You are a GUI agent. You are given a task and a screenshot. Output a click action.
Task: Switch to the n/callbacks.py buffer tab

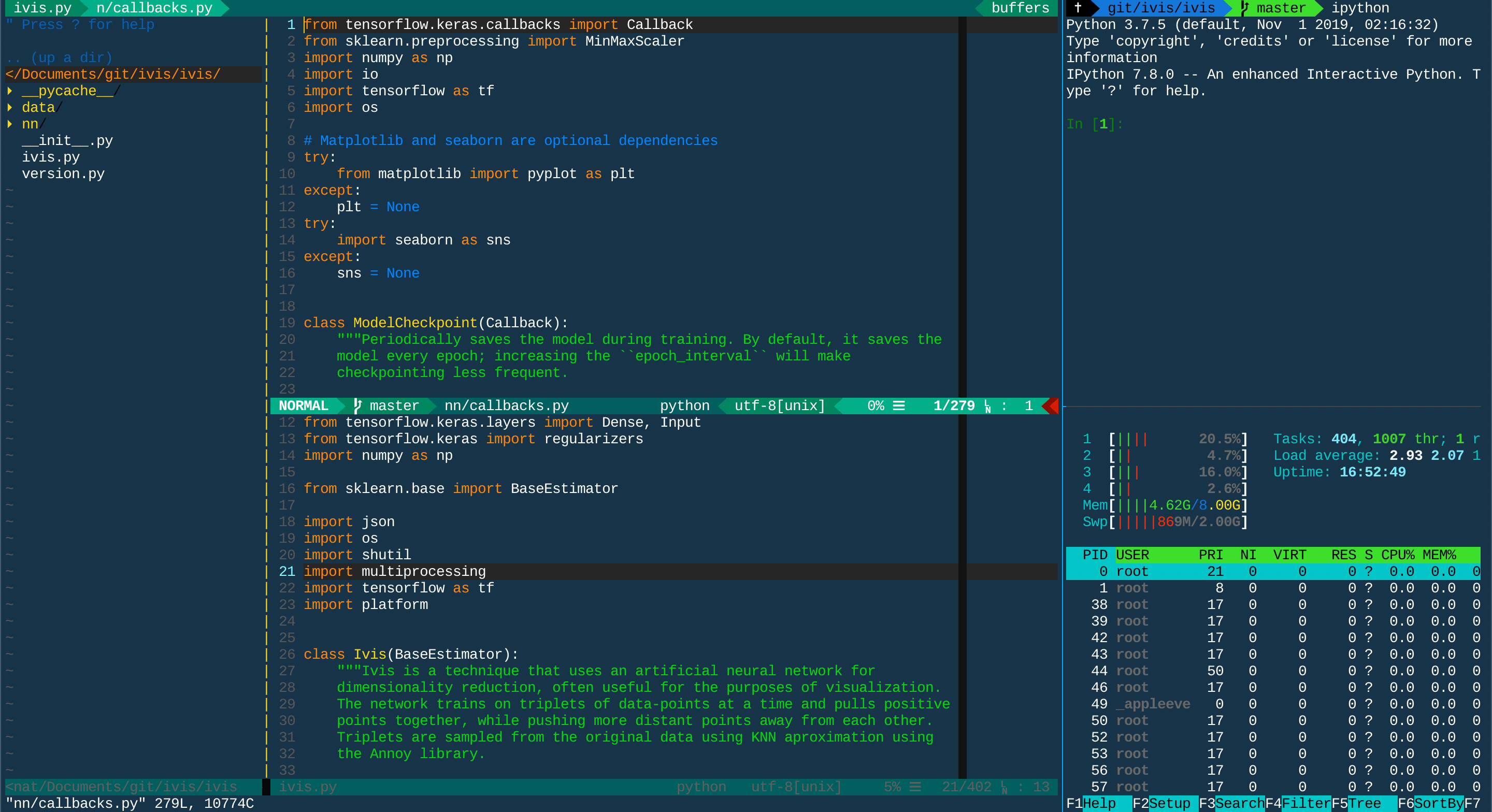pos(154,8)
